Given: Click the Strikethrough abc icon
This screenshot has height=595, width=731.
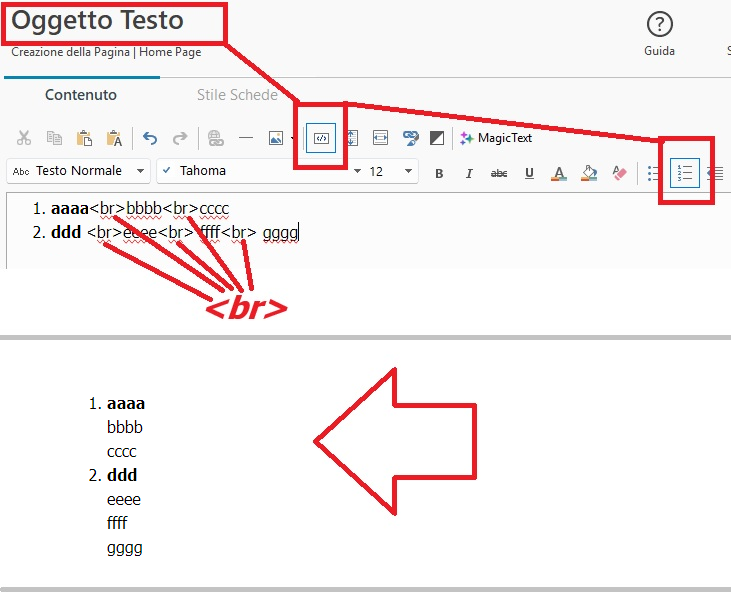Looking at the screenshot, I should tap(499, 173).
